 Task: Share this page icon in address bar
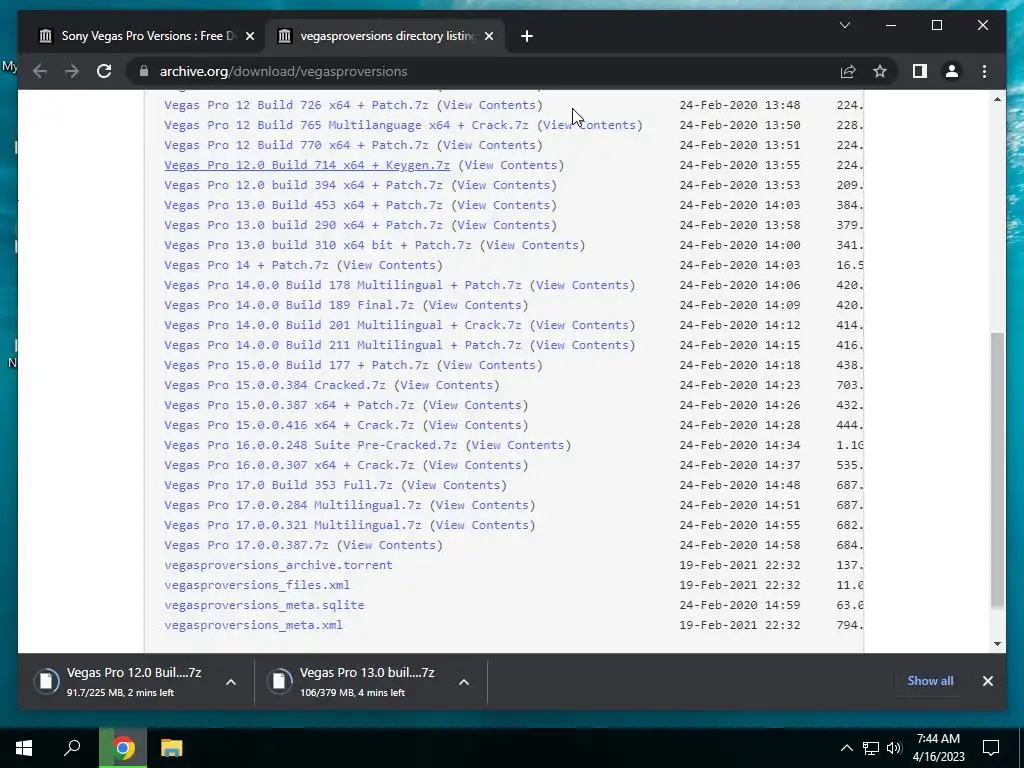coord(848,71)
